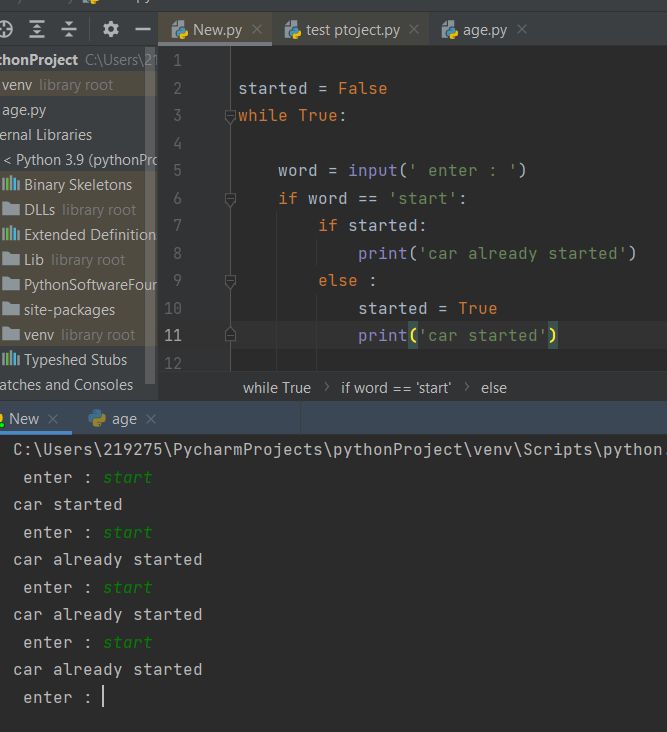This screenshot has height=732, width=667.
Task: Click the site-packages folder icon
Action: (10, 309)
